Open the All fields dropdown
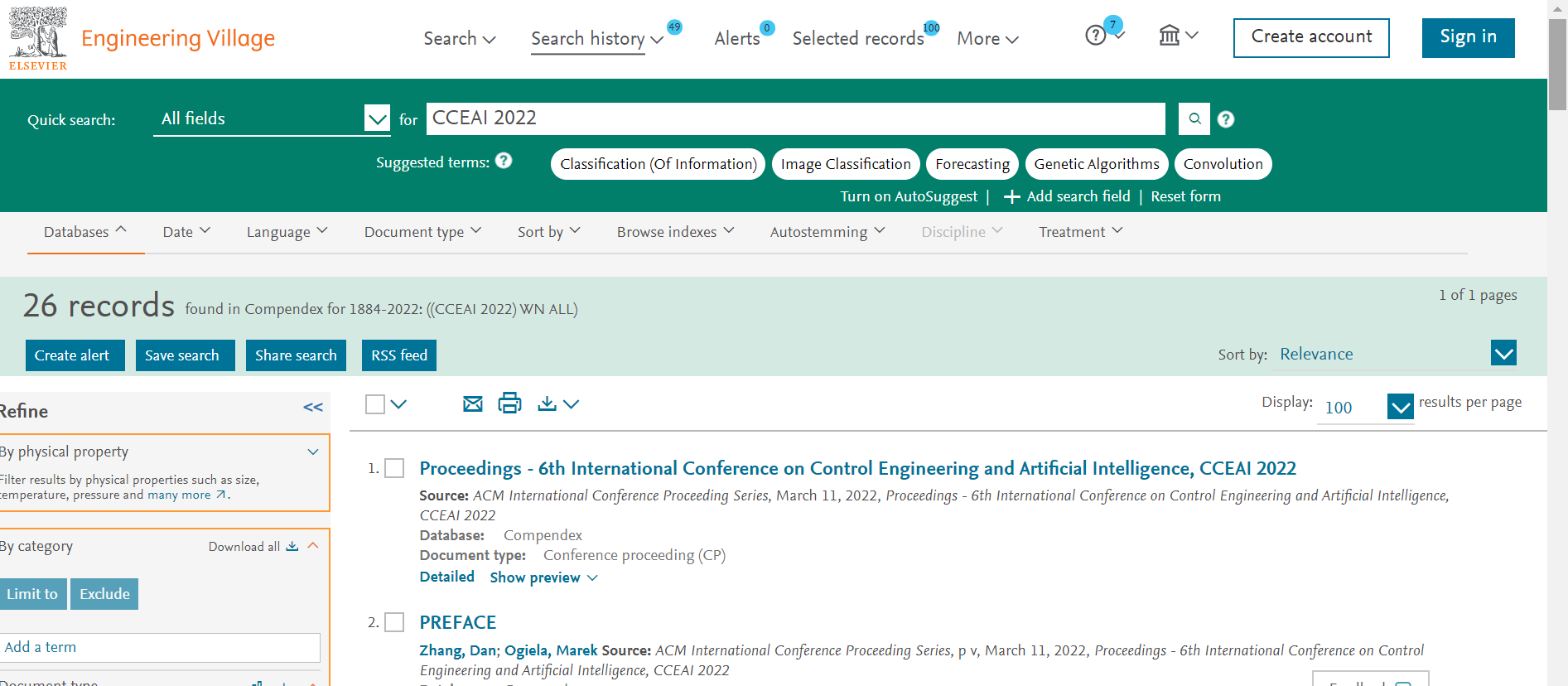The image size is (1568, 686). coord(376,118)
